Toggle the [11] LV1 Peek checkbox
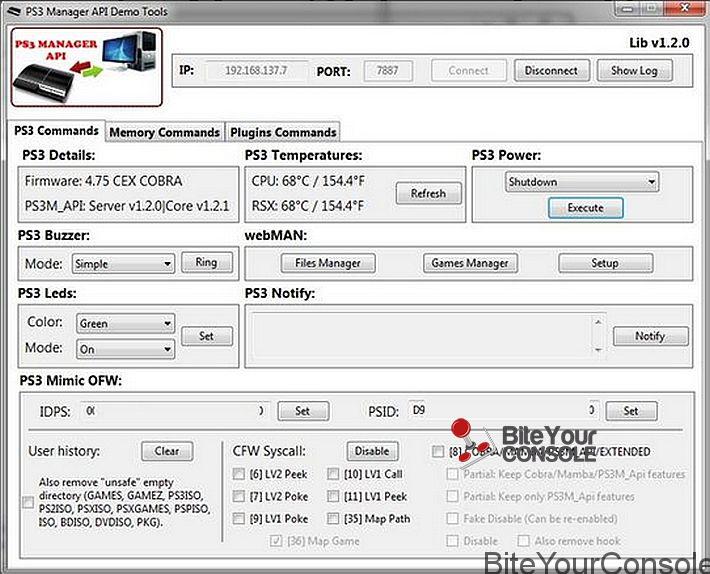 coord(333,496)
